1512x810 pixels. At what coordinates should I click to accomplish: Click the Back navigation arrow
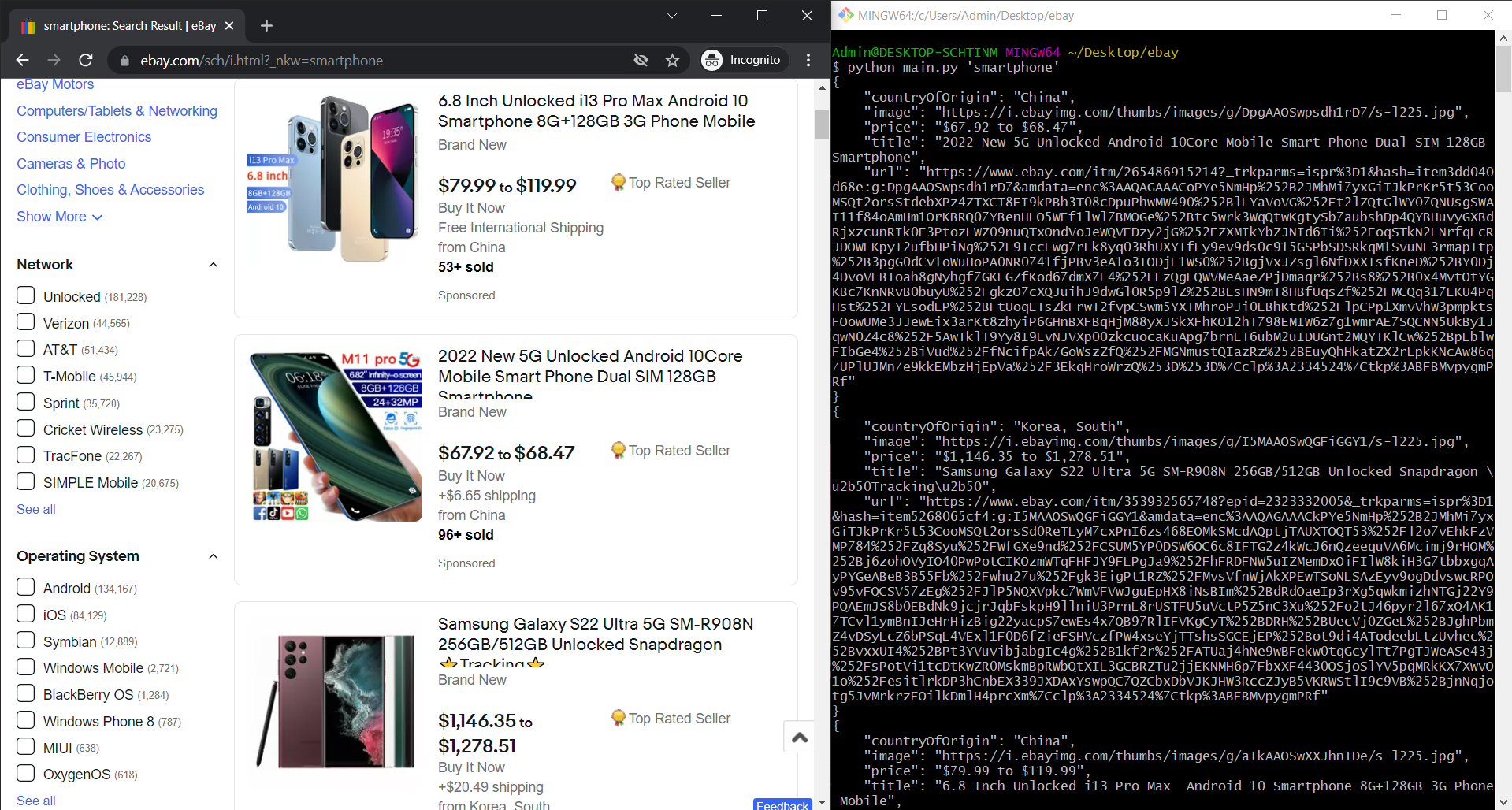pos(21,60)
